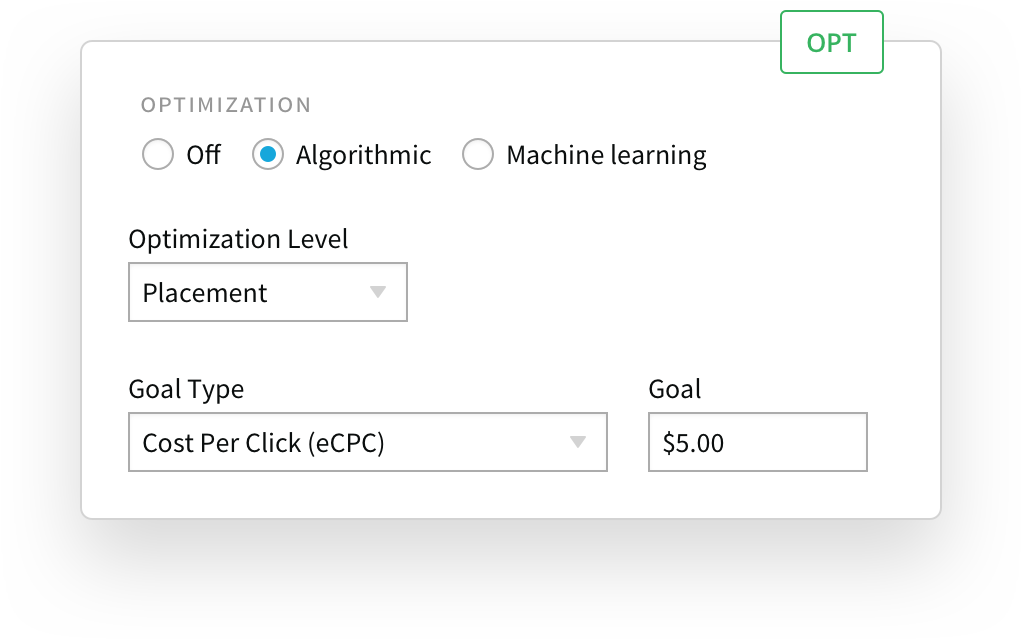Select the Off radio button
Image resolution: width=1022 pixels, height=640 pixels.
coord(158,154)
